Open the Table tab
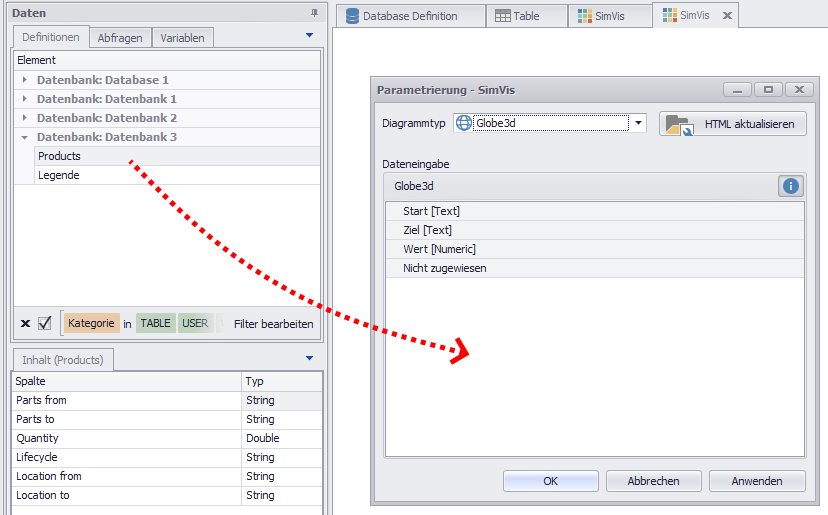 (x=526, y=16)
